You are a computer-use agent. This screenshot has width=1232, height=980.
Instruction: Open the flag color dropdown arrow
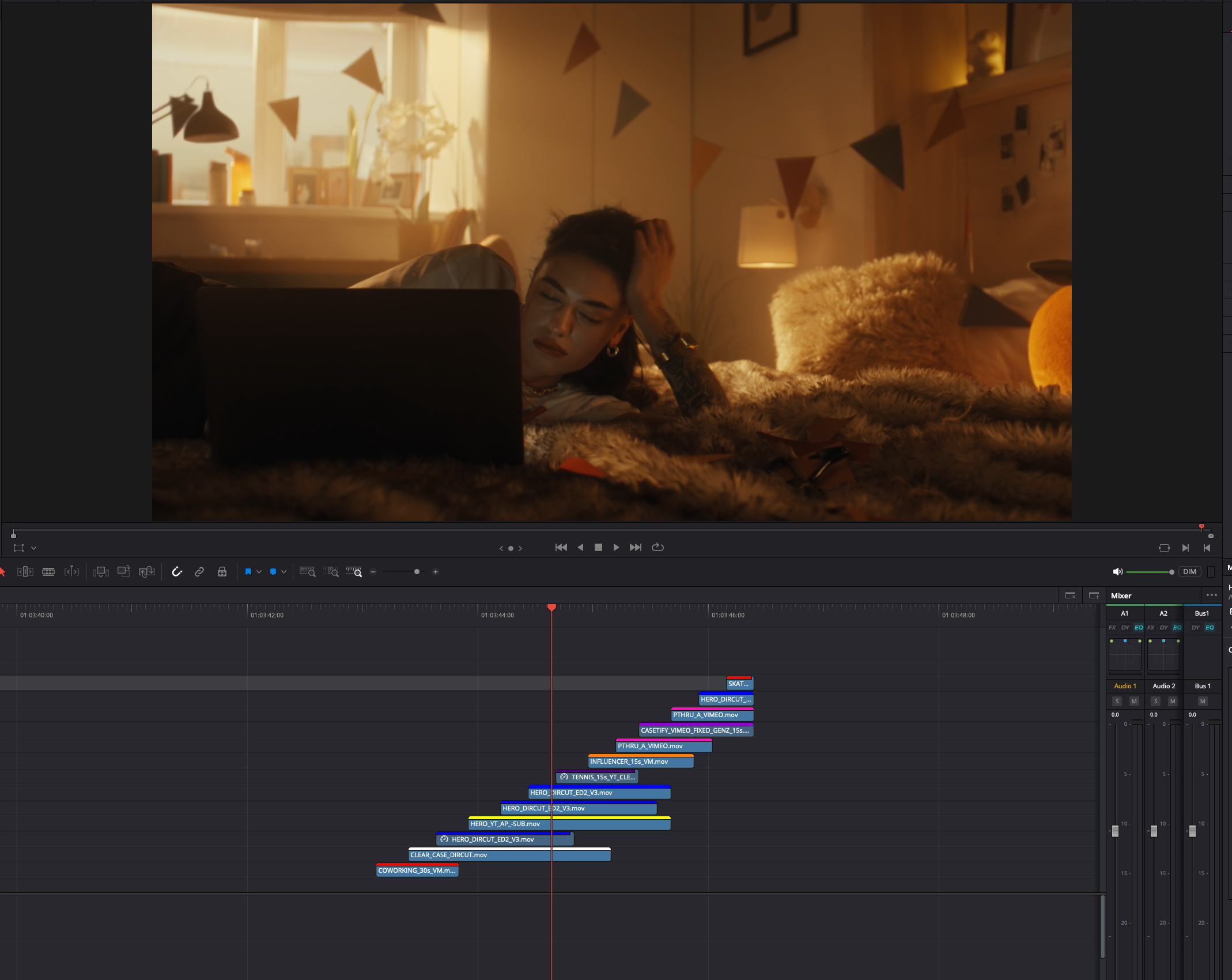click(x=259, y=572)
